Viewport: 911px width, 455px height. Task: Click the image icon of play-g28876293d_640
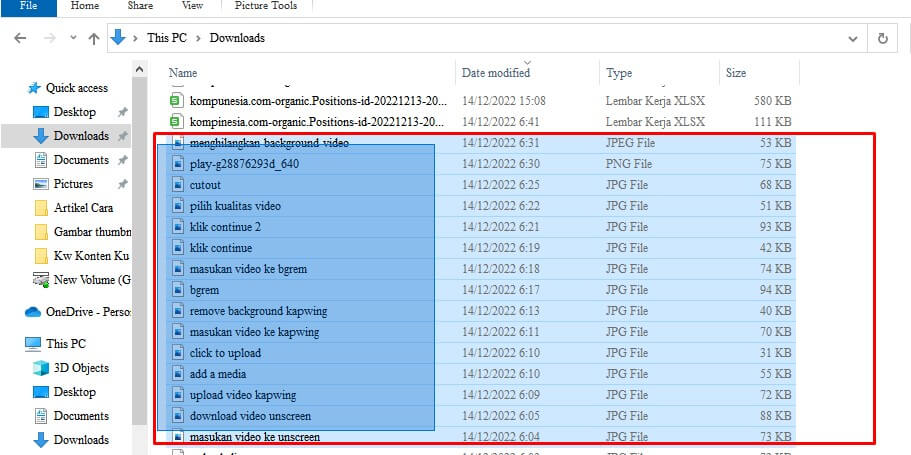178,164
